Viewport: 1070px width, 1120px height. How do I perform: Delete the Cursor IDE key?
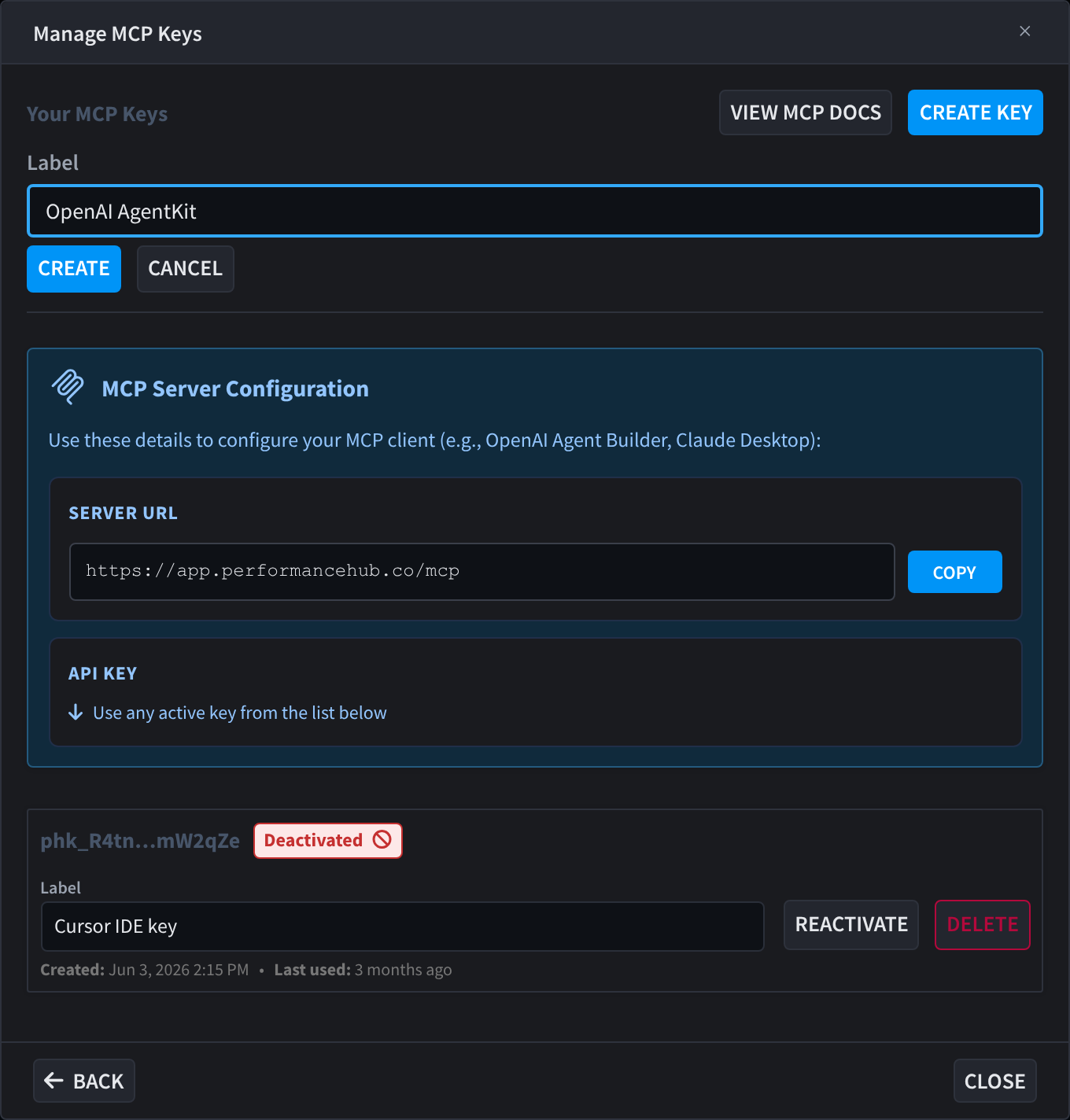[x=983, y=925]
